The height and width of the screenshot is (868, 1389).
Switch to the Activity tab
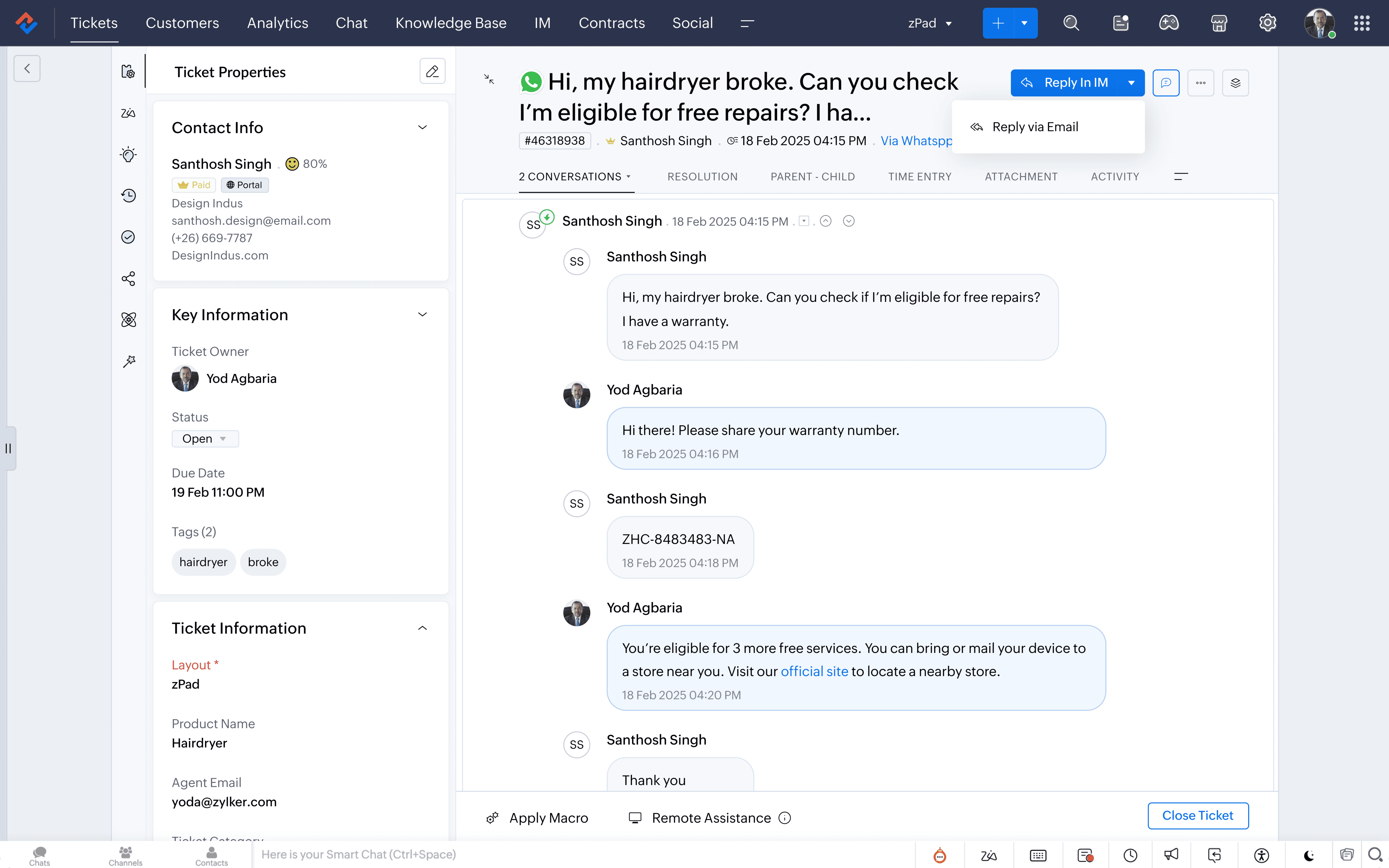coord(1115,177)
